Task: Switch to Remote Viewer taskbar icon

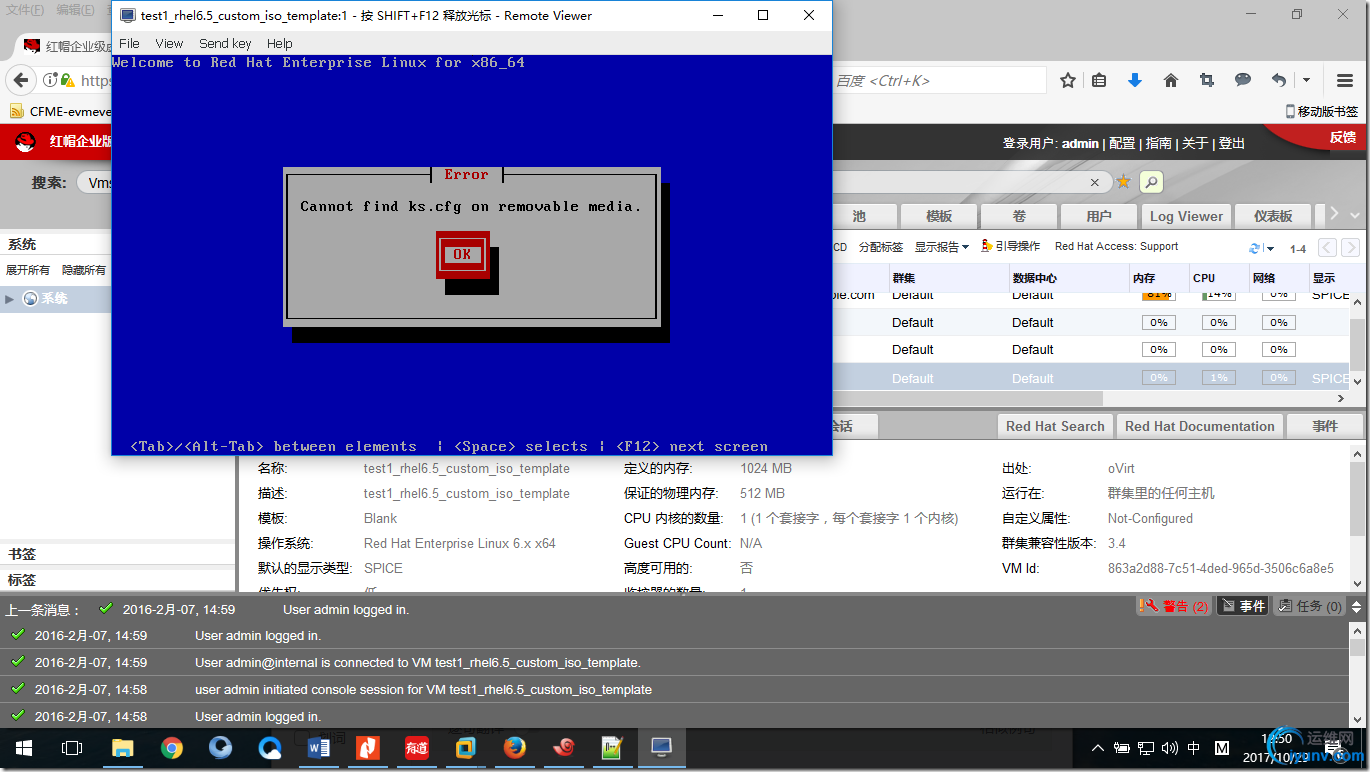Action: click(x=661, y=748)
